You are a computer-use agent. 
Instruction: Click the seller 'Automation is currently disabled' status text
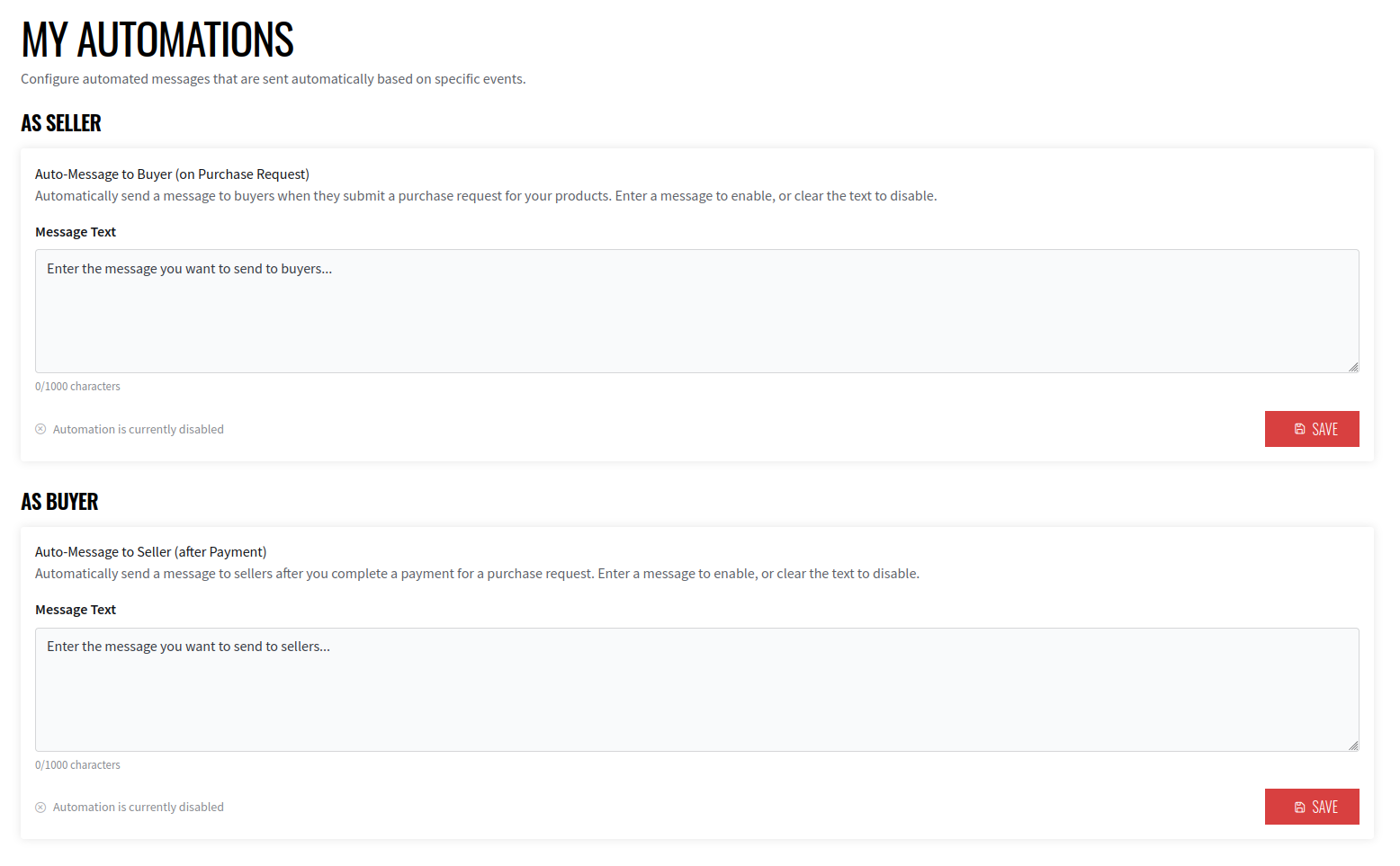click(138, 430)
